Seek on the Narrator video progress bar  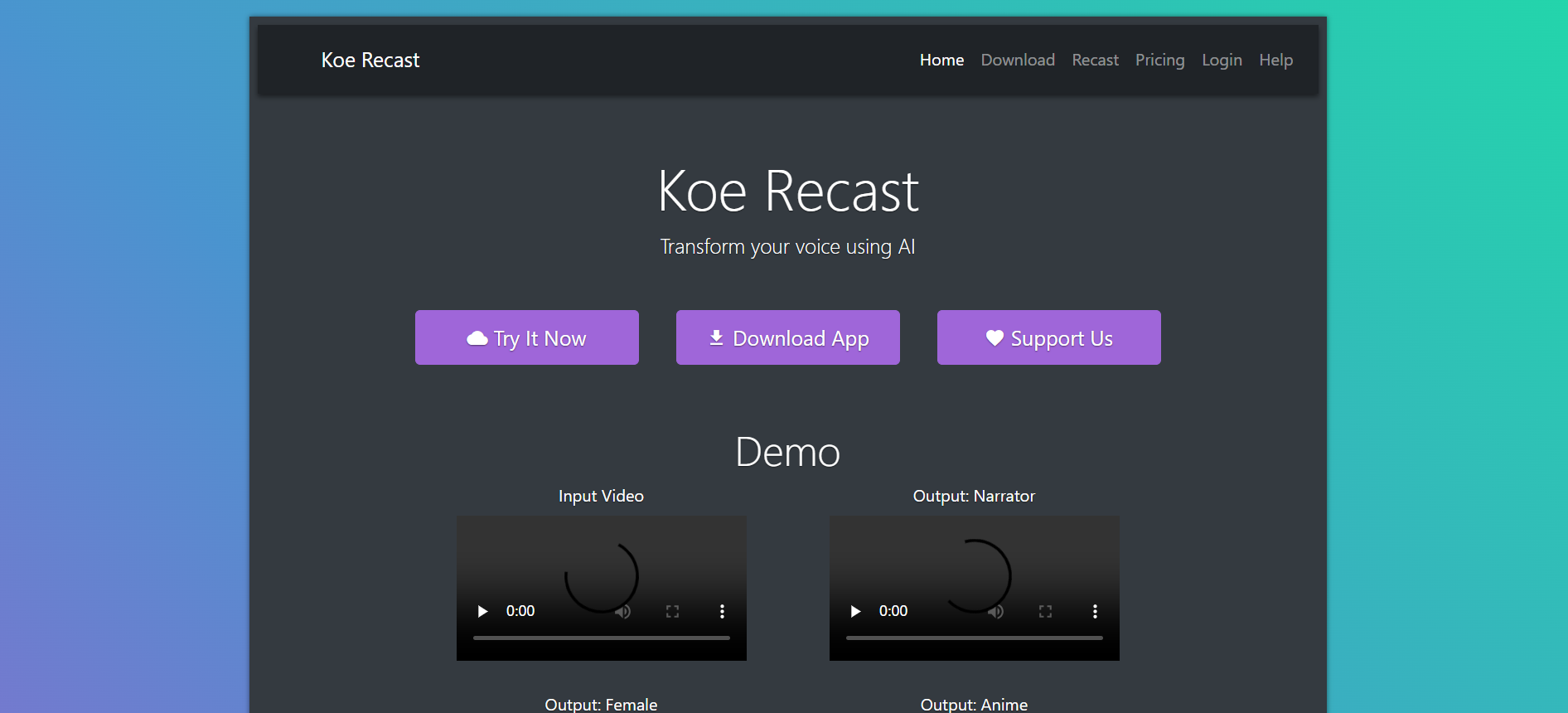pos(975,638)
